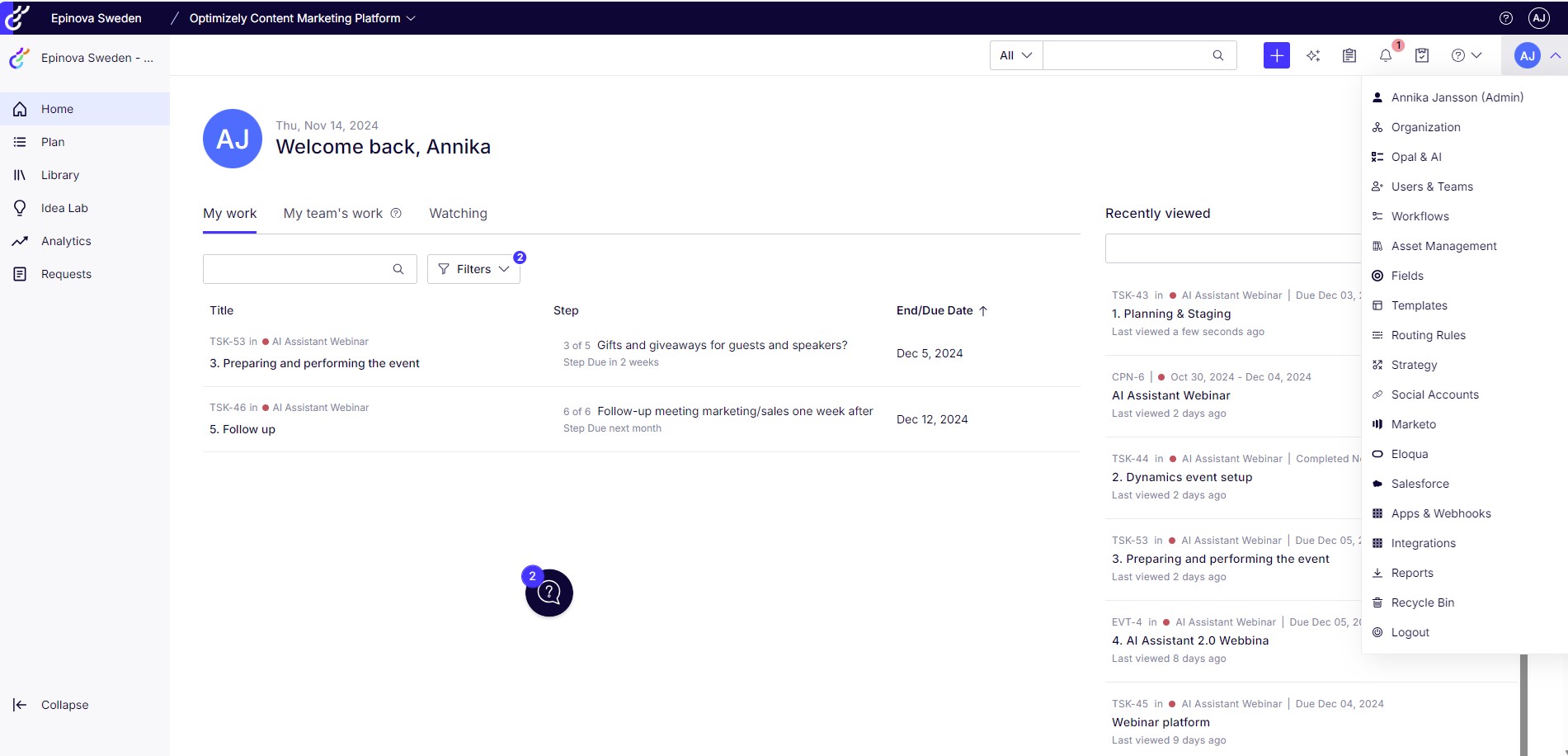The height and width of the screenshot is (756, 1568).
Task: Click the magnifier in the My work search field
Action: tap(398, 269)
